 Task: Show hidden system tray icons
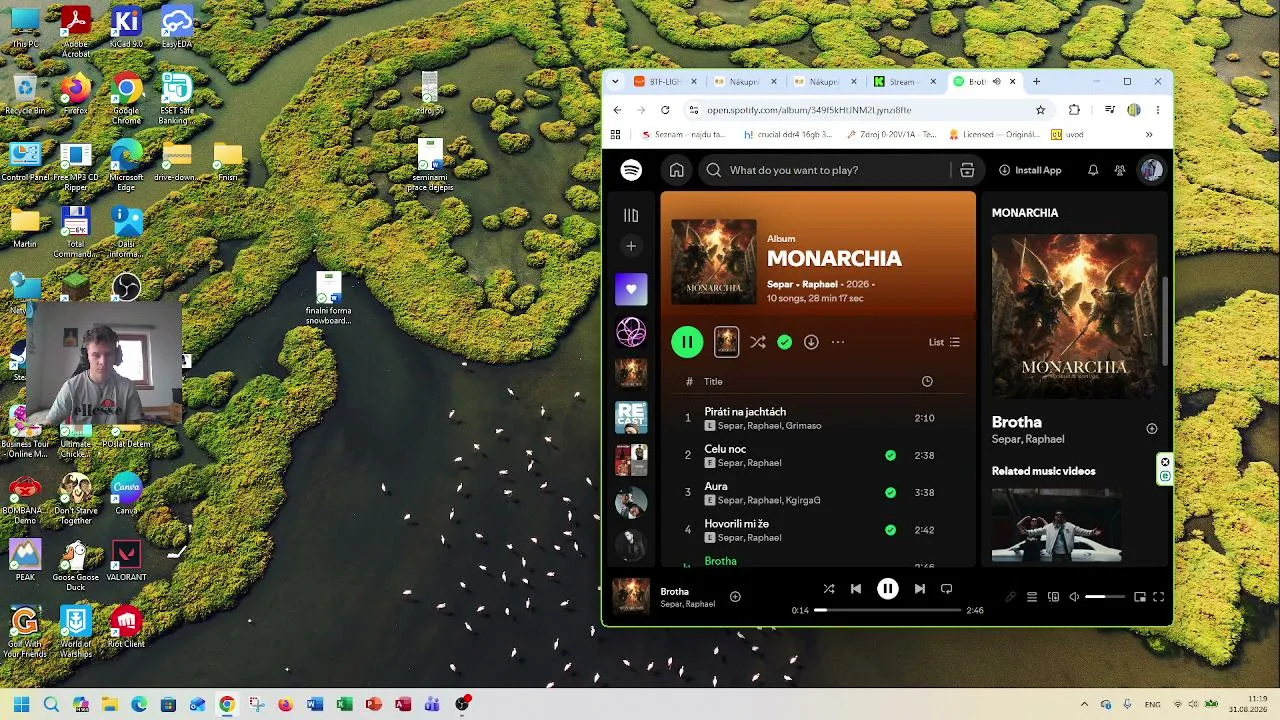pyautogui.click(x=1084, y=704)
